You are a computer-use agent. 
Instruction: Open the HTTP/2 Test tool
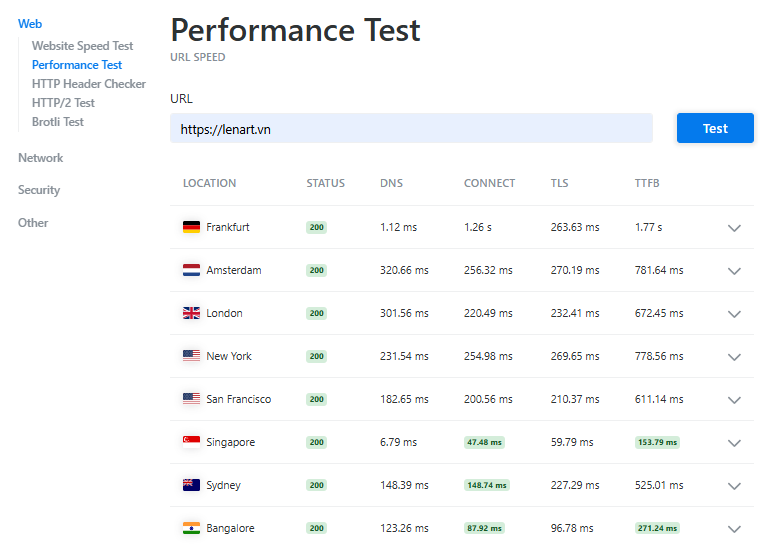click(63, 103)
